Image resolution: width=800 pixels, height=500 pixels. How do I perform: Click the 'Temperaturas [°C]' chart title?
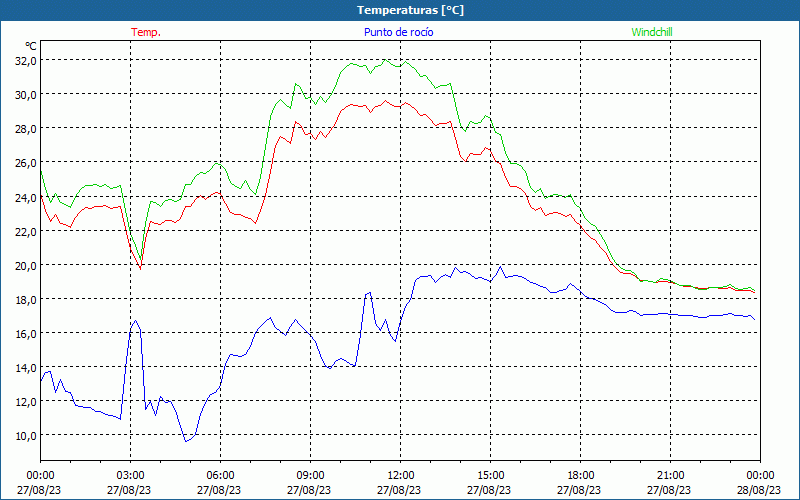coord(410,10)
